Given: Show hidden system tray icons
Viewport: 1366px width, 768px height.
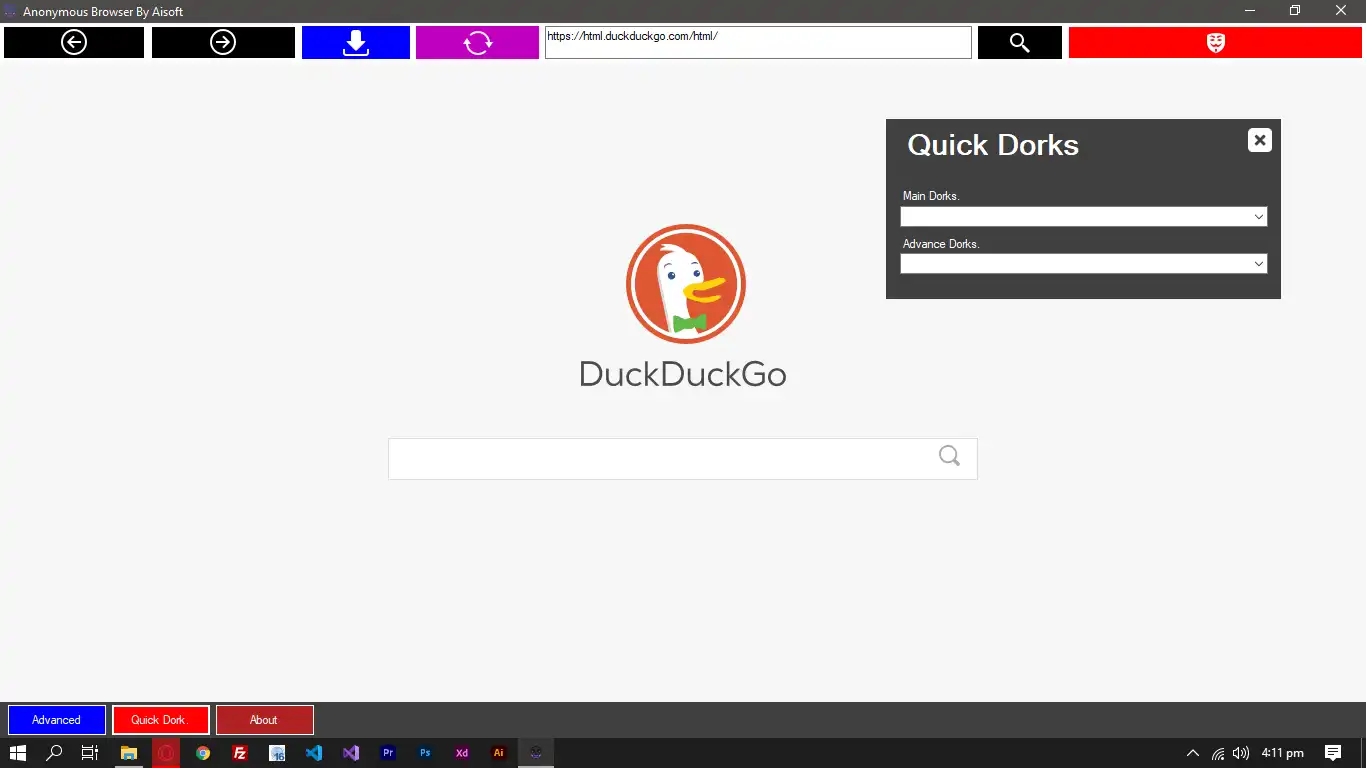Looking at the screenshot, I should pyautogui.click(x=1193, y=753).
